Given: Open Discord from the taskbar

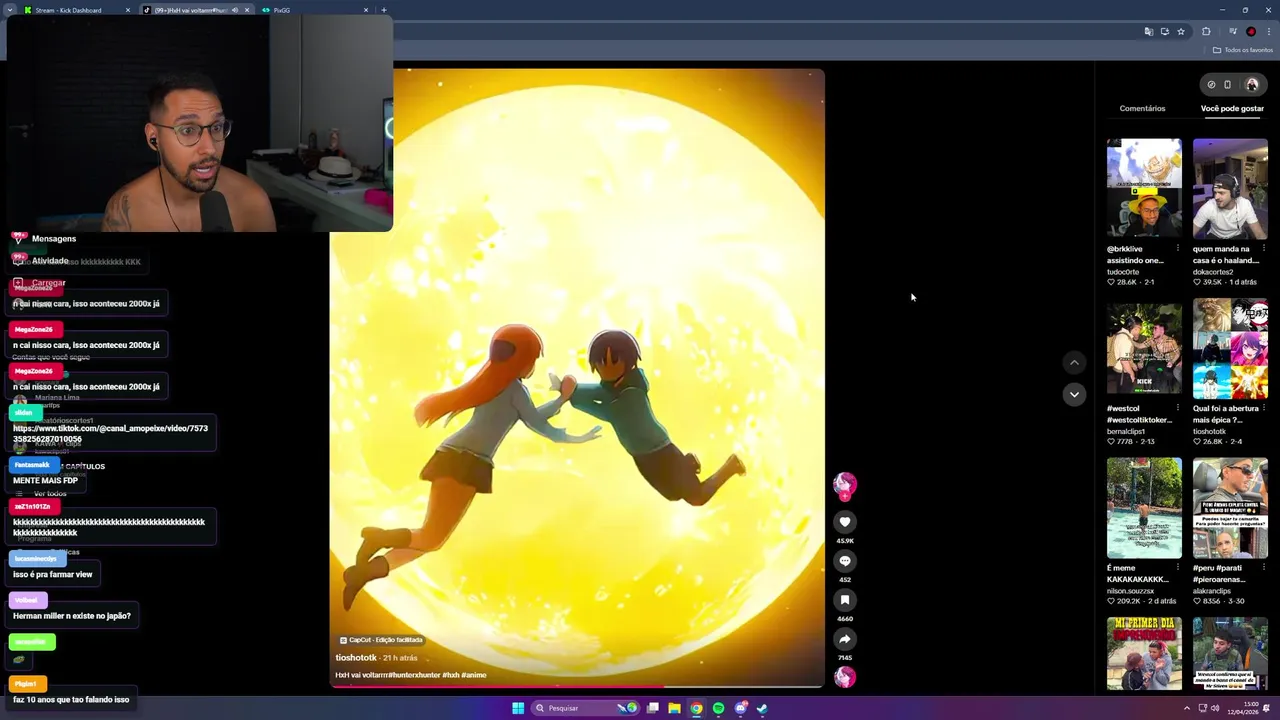Looking at the screenshot, I should (x=740, y=708).
